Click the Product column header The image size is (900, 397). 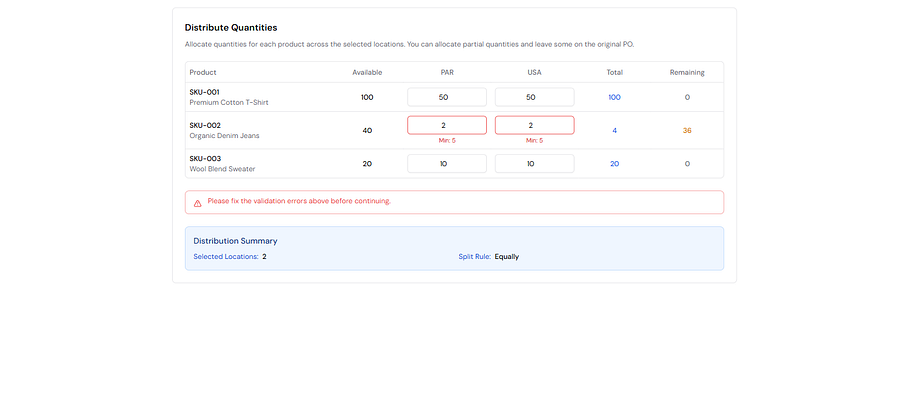(x=203, y=72)
